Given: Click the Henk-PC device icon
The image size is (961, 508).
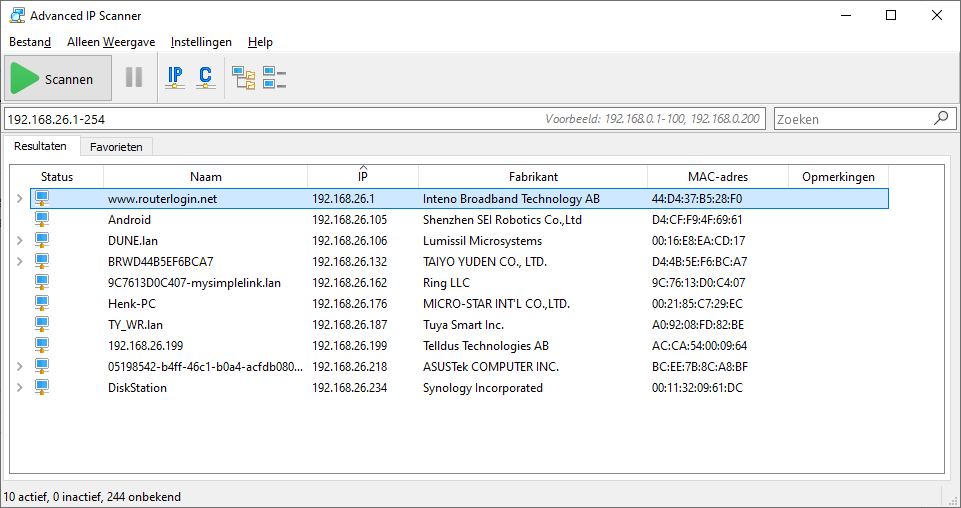Looking at the screenshot, I should point(42,303).
